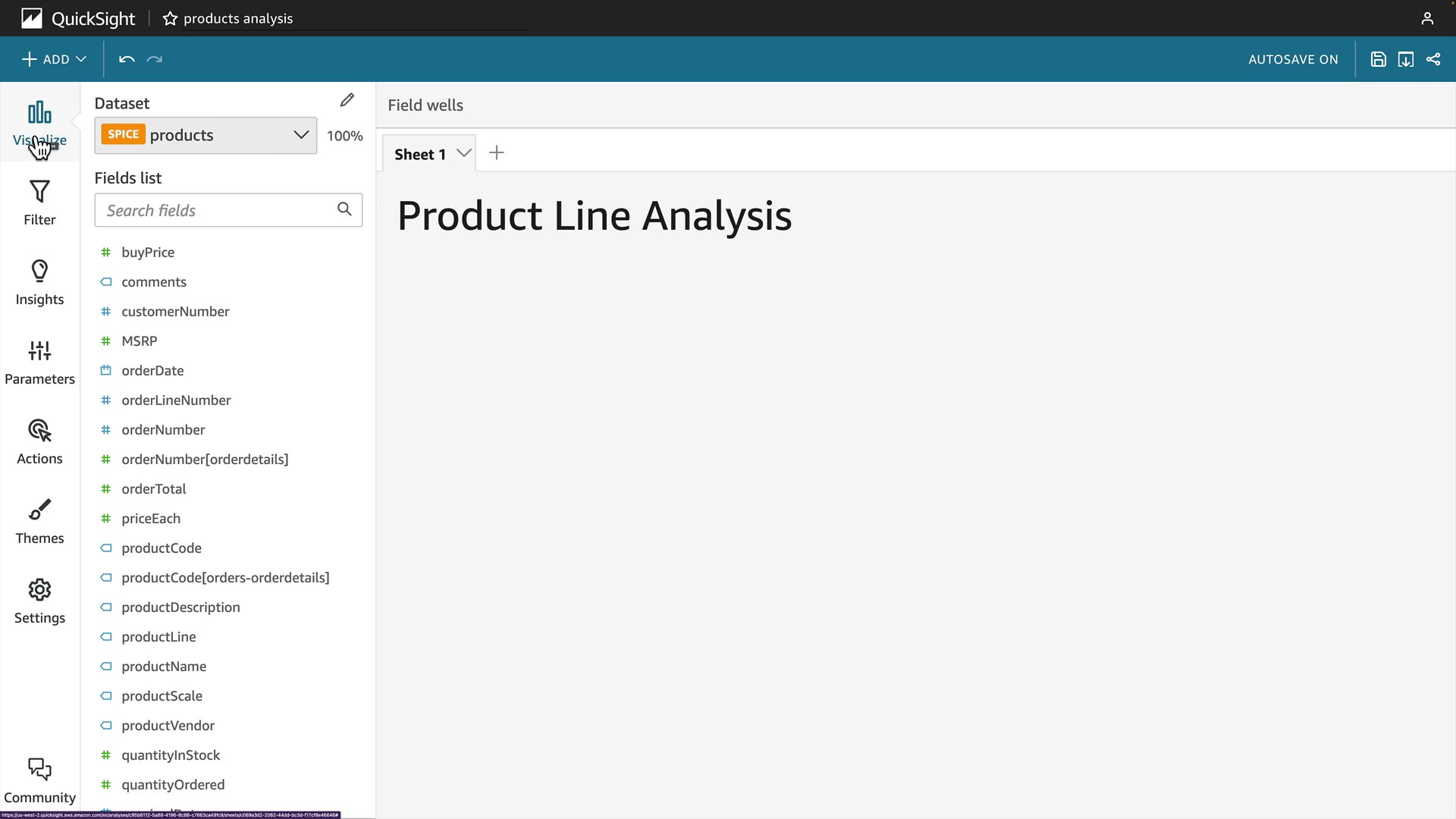The width and height of the screenshot is (1456, 819).
Task: Open the ADD dropdown menu
Action: point(54,59)
